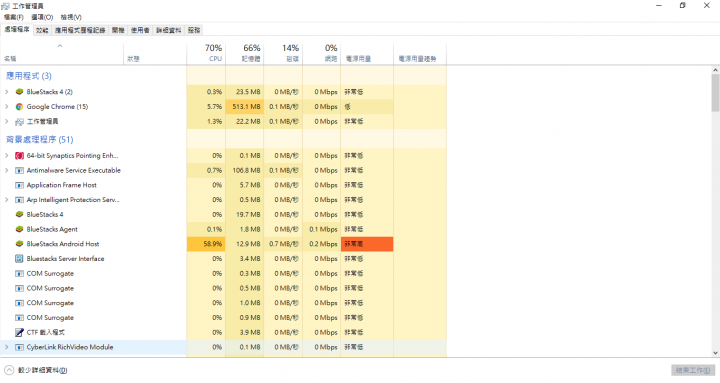Sort by the 70% CPU column header
Viewport: 720px width, 383px height.
tap(206, 53)
